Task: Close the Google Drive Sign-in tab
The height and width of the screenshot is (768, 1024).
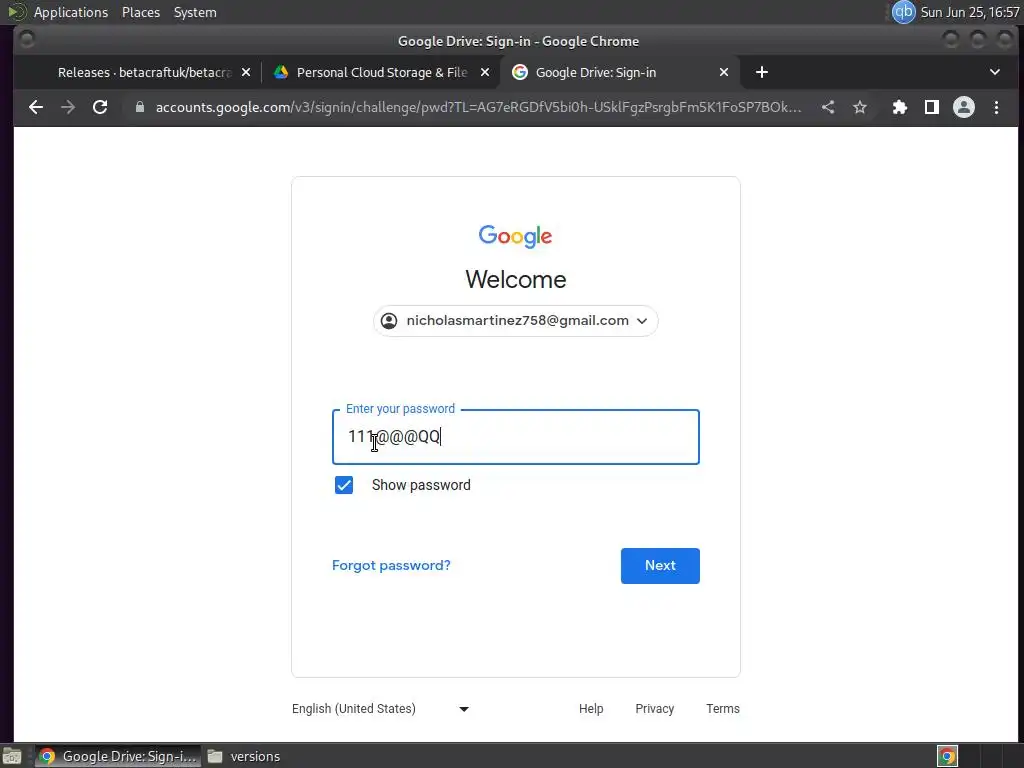Action: [724, 72]
